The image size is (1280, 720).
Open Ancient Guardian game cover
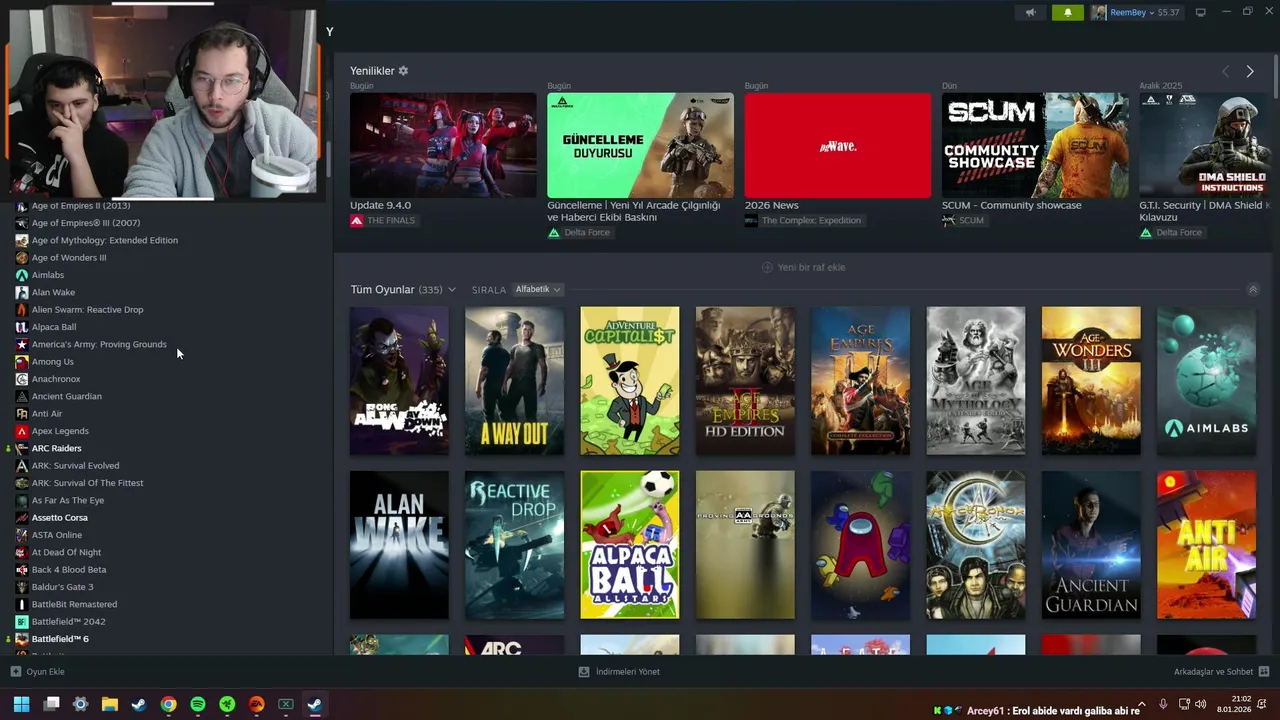coord(1091,545)
